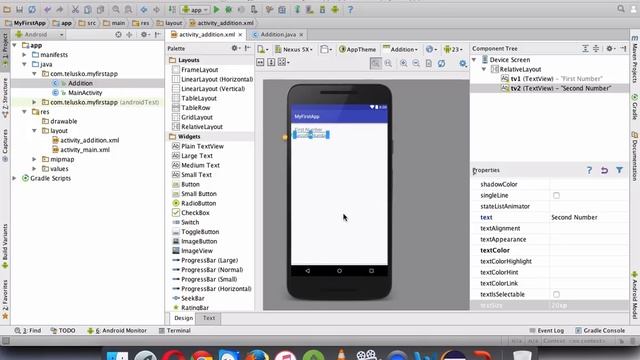Image resolution: width=640 pixels, height=360 pixels.
Task: Click the Properties restore default arrow icon
Action: [604, 170]
